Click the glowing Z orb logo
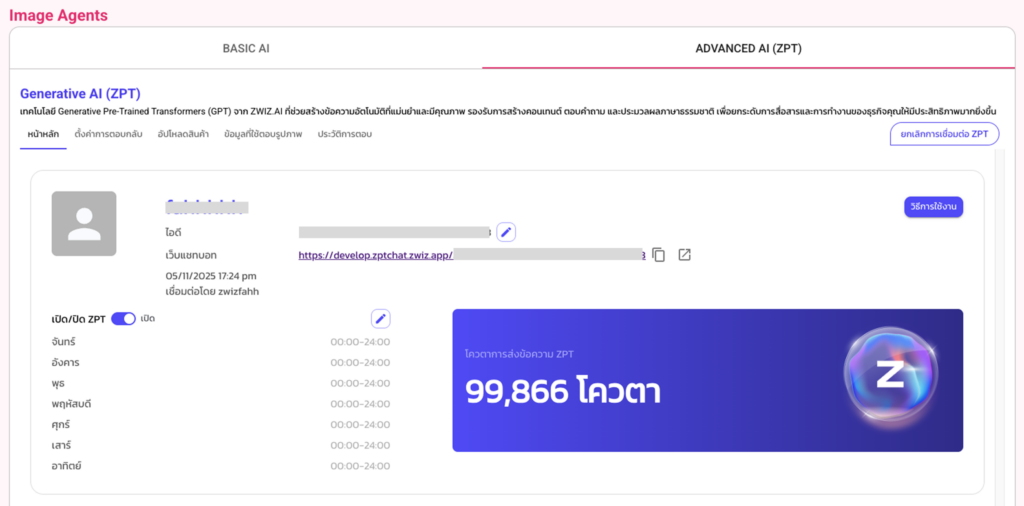Viewport: 1024px width, 506px height. 889,376
